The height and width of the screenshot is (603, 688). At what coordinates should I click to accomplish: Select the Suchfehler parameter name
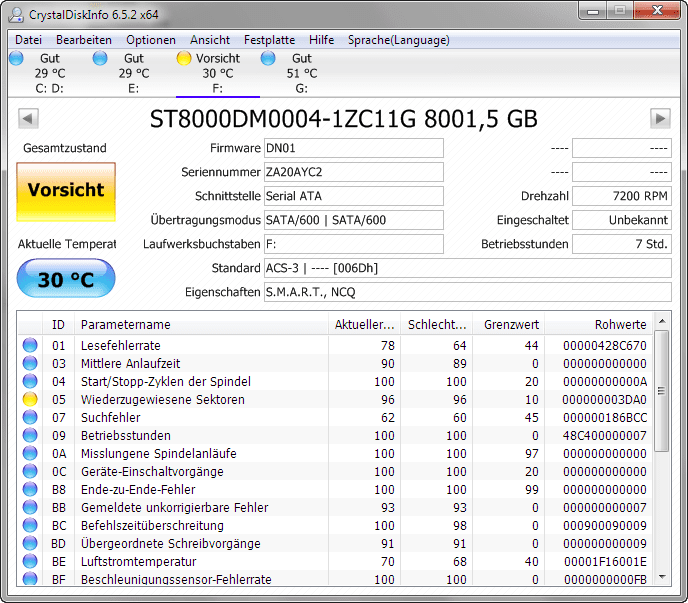[111, 418]
